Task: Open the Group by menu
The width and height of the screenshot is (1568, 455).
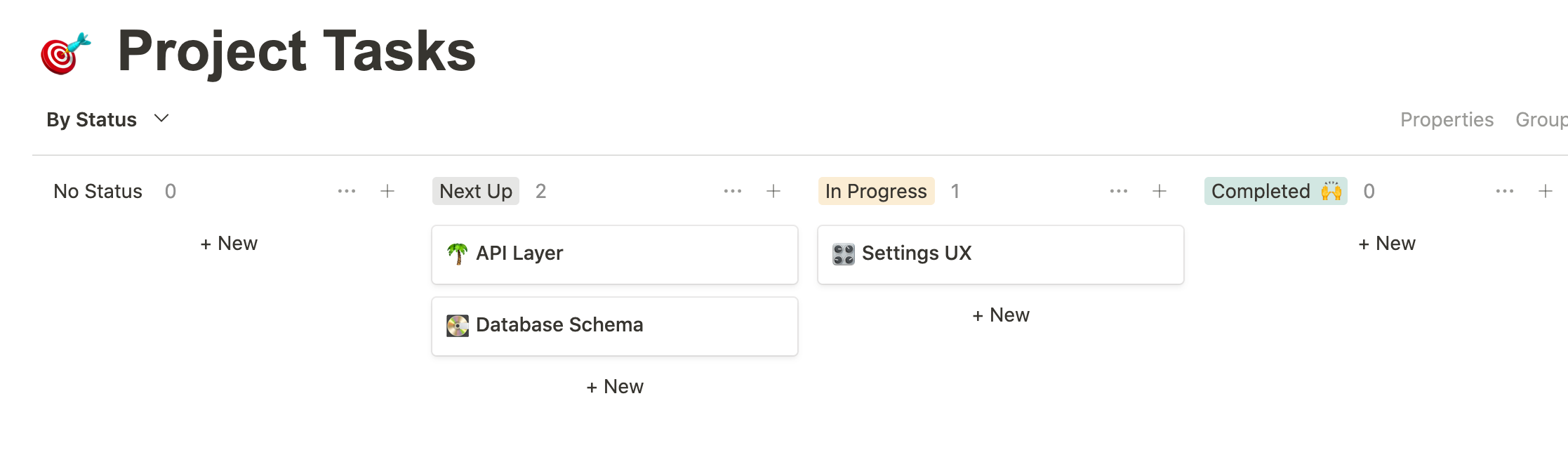Action: click(1541, 119)
